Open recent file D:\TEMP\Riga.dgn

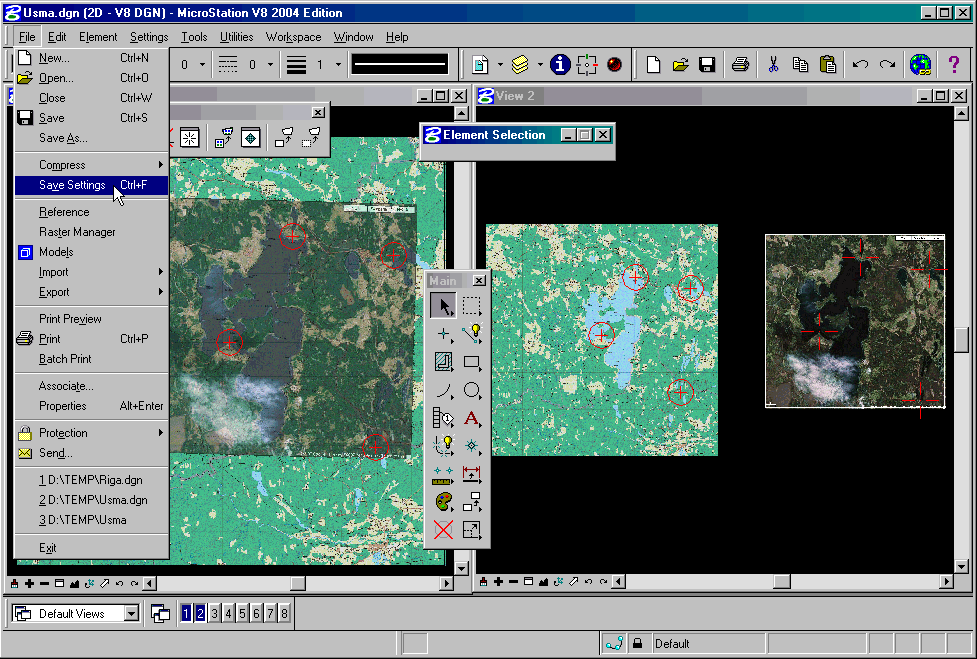click(x=91, y=480)
